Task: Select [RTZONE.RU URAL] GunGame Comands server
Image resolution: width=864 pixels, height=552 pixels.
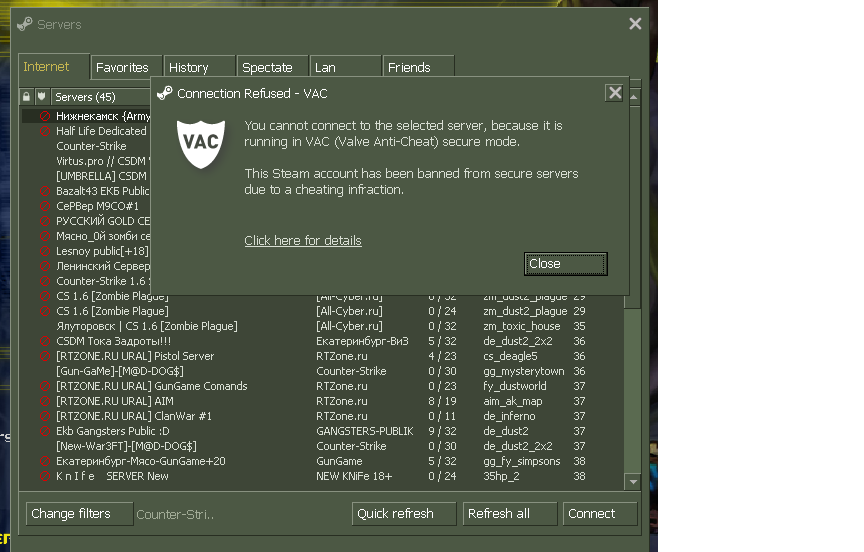Action: [322, 386]
